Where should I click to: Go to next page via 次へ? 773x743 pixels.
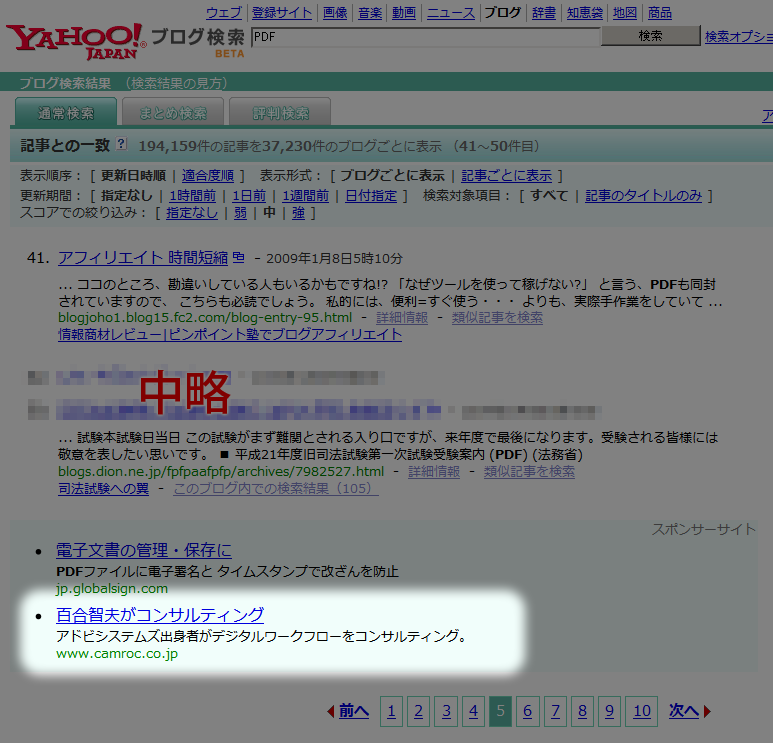pos(684,711)
